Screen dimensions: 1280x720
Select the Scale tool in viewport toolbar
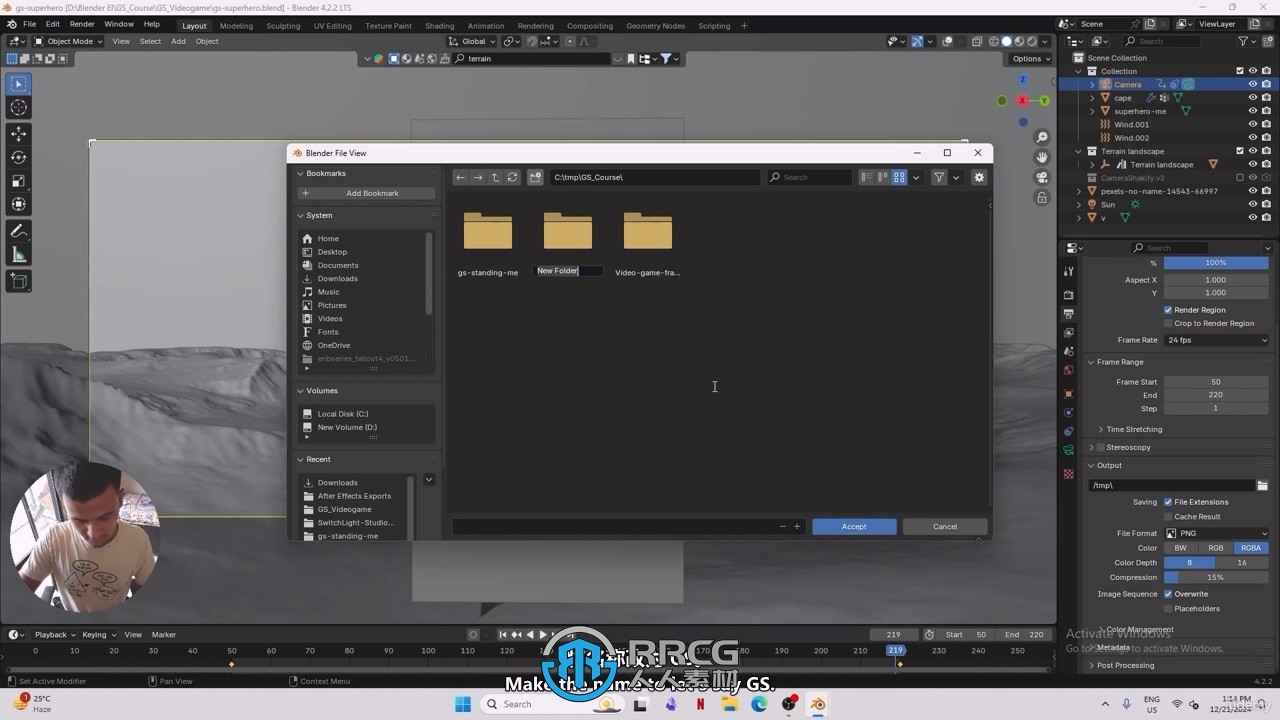pyautogui.click(x=19, y=181)
